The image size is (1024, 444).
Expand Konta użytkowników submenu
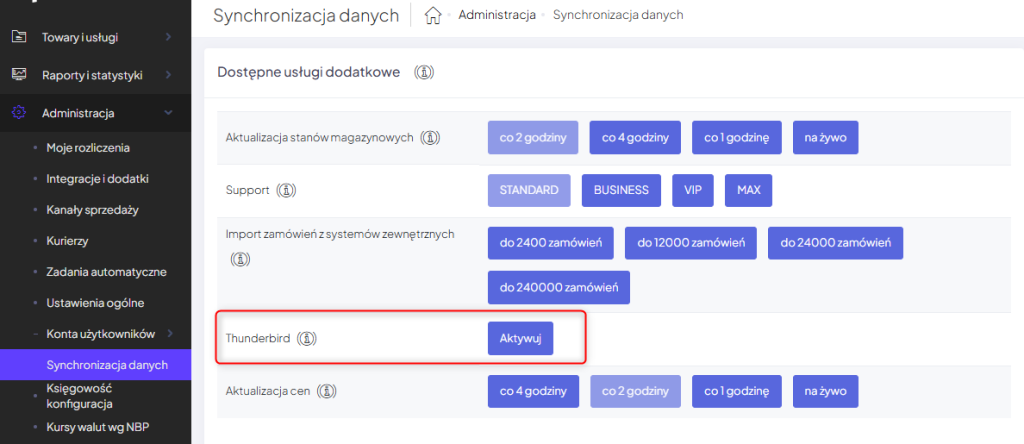[x=169, y=333]
